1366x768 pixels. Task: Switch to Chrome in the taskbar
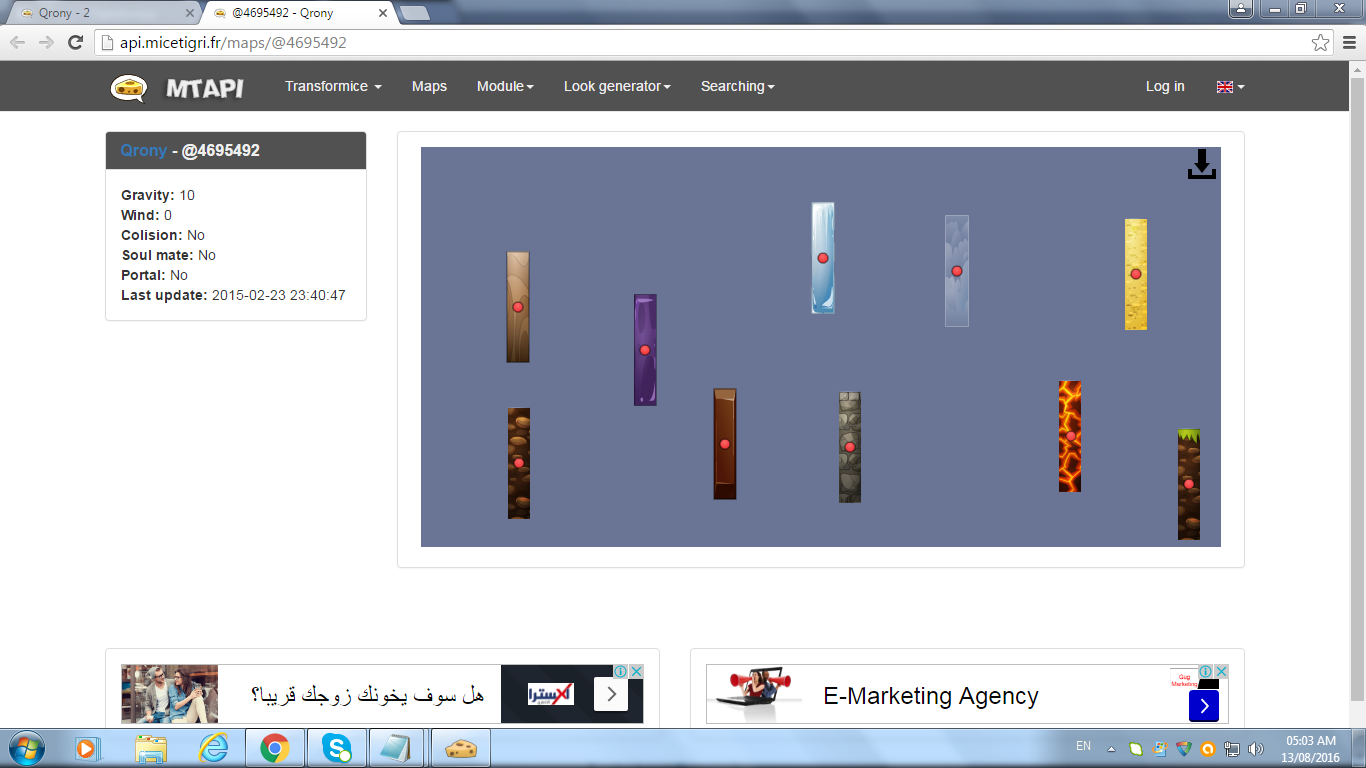tap(274, 748)
